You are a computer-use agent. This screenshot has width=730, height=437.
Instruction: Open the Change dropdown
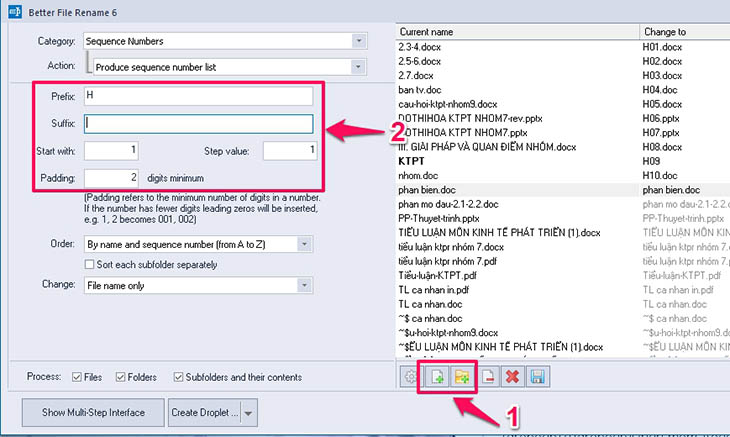pyautogui.click(x=304, y=285)
